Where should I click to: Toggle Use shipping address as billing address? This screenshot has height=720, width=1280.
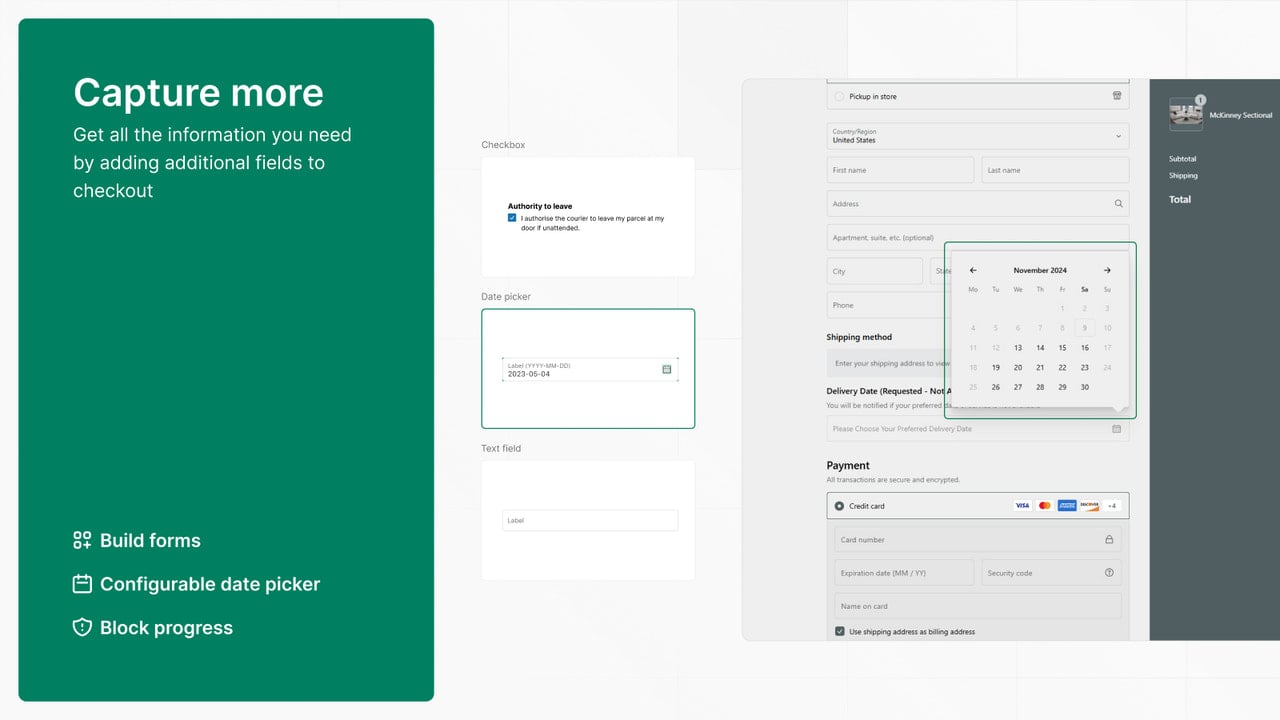pos(840,632)
